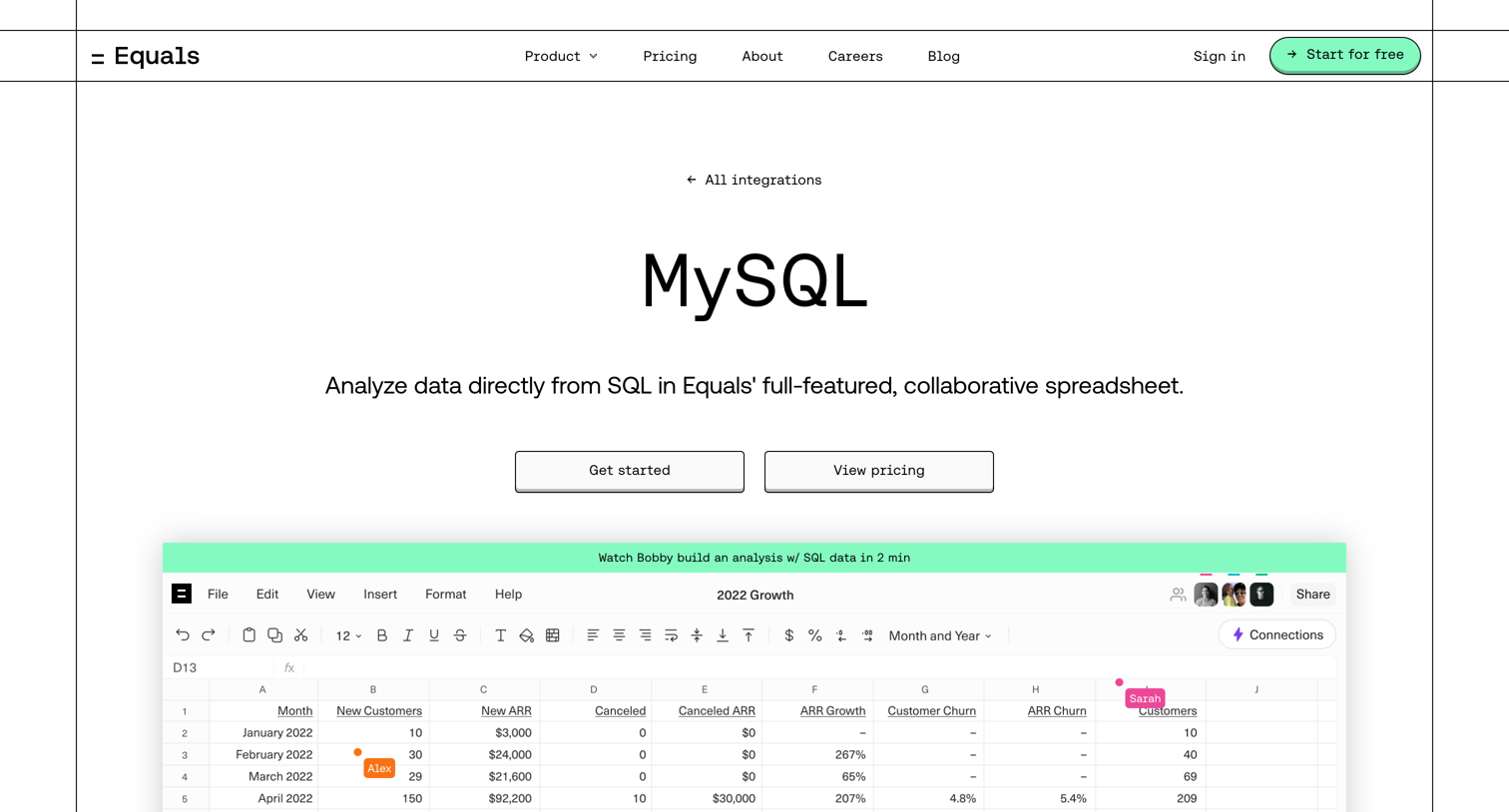Click the formula bar next to fx
This screenshot has height=812, width=1509.
(818, 668)
